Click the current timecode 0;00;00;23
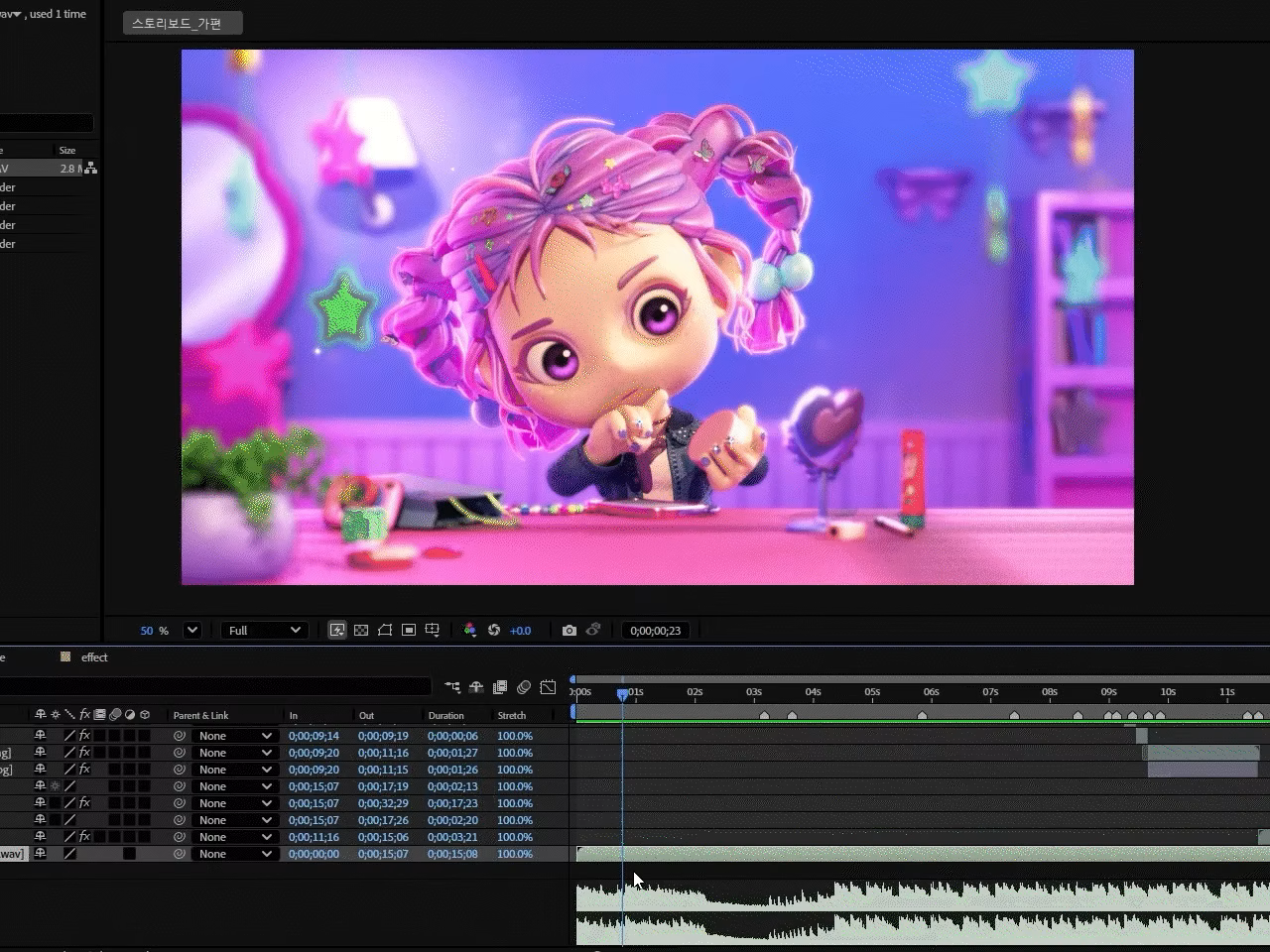1270x952 pixels. coord(656,631)
